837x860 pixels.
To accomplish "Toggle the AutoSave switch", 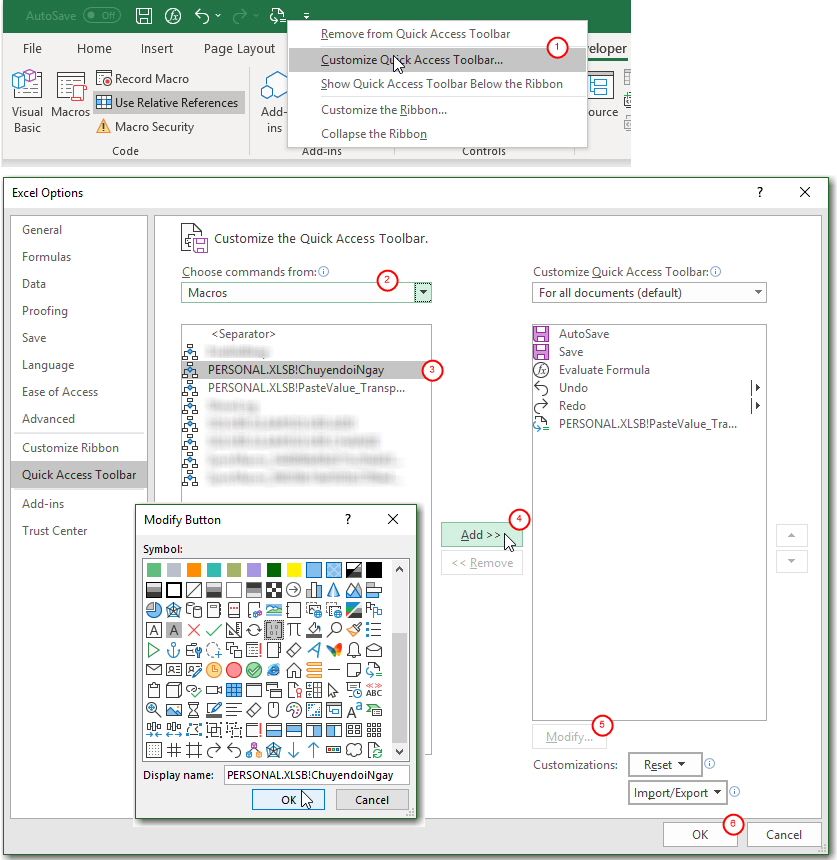I will click(103, 15).
